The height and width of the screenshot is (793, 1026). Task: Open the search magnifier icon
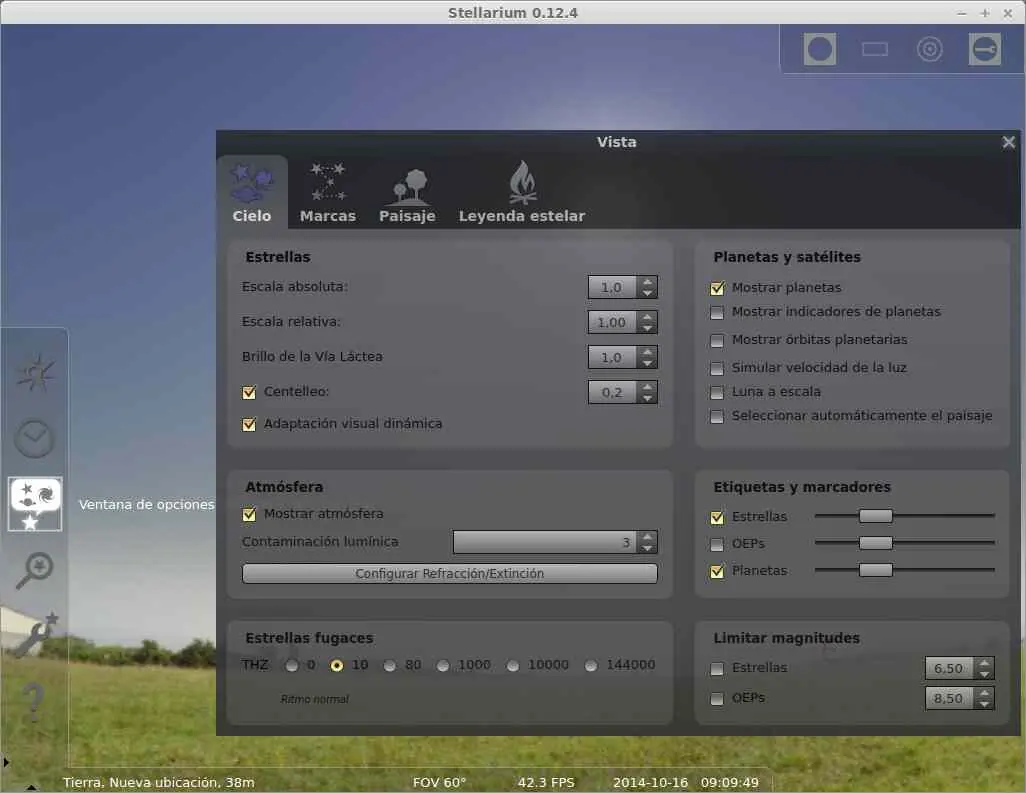click(x=35, y=570)
